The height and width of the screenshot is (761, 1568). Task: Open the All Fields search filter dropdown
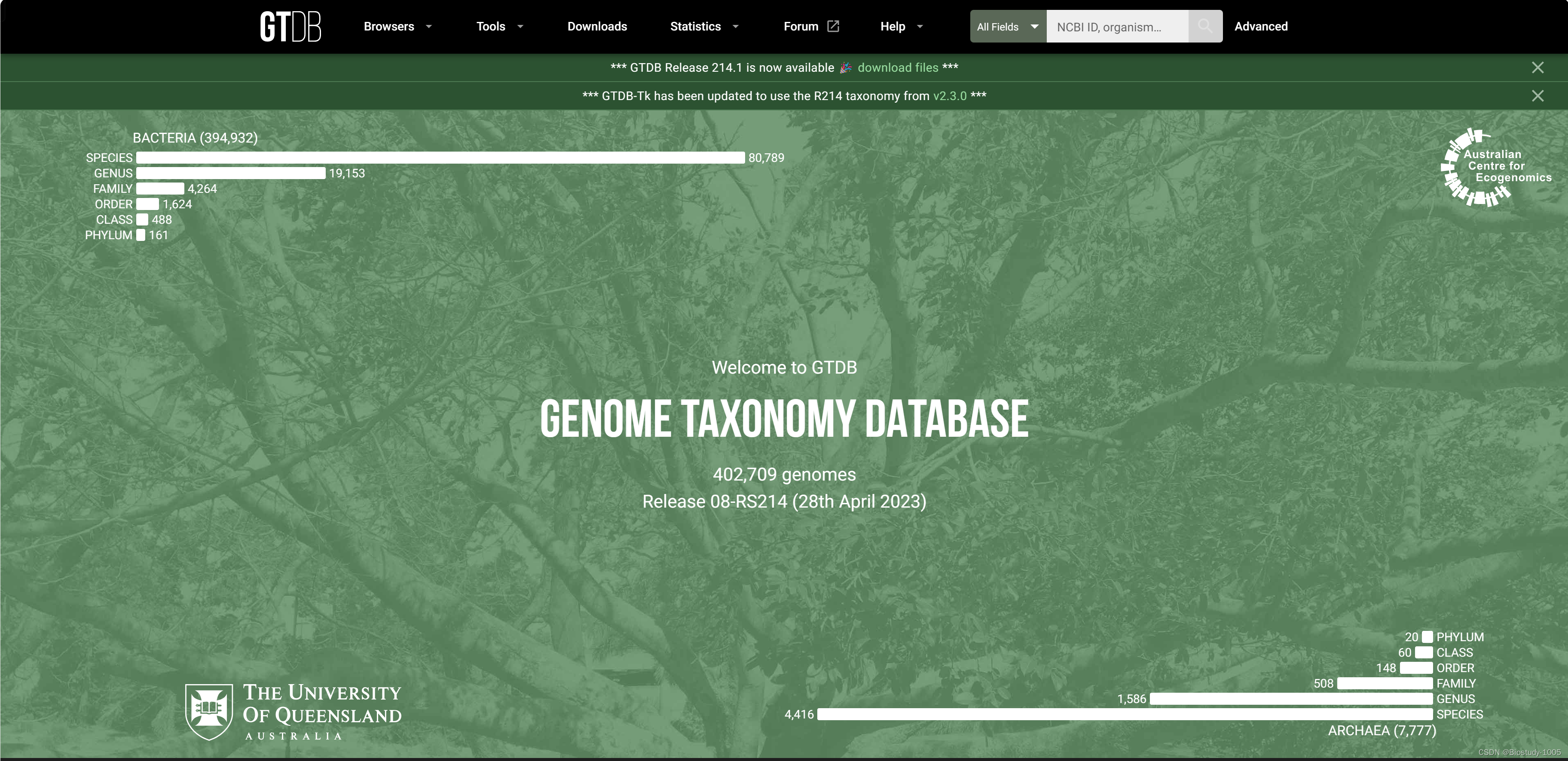pos(1007,26)
